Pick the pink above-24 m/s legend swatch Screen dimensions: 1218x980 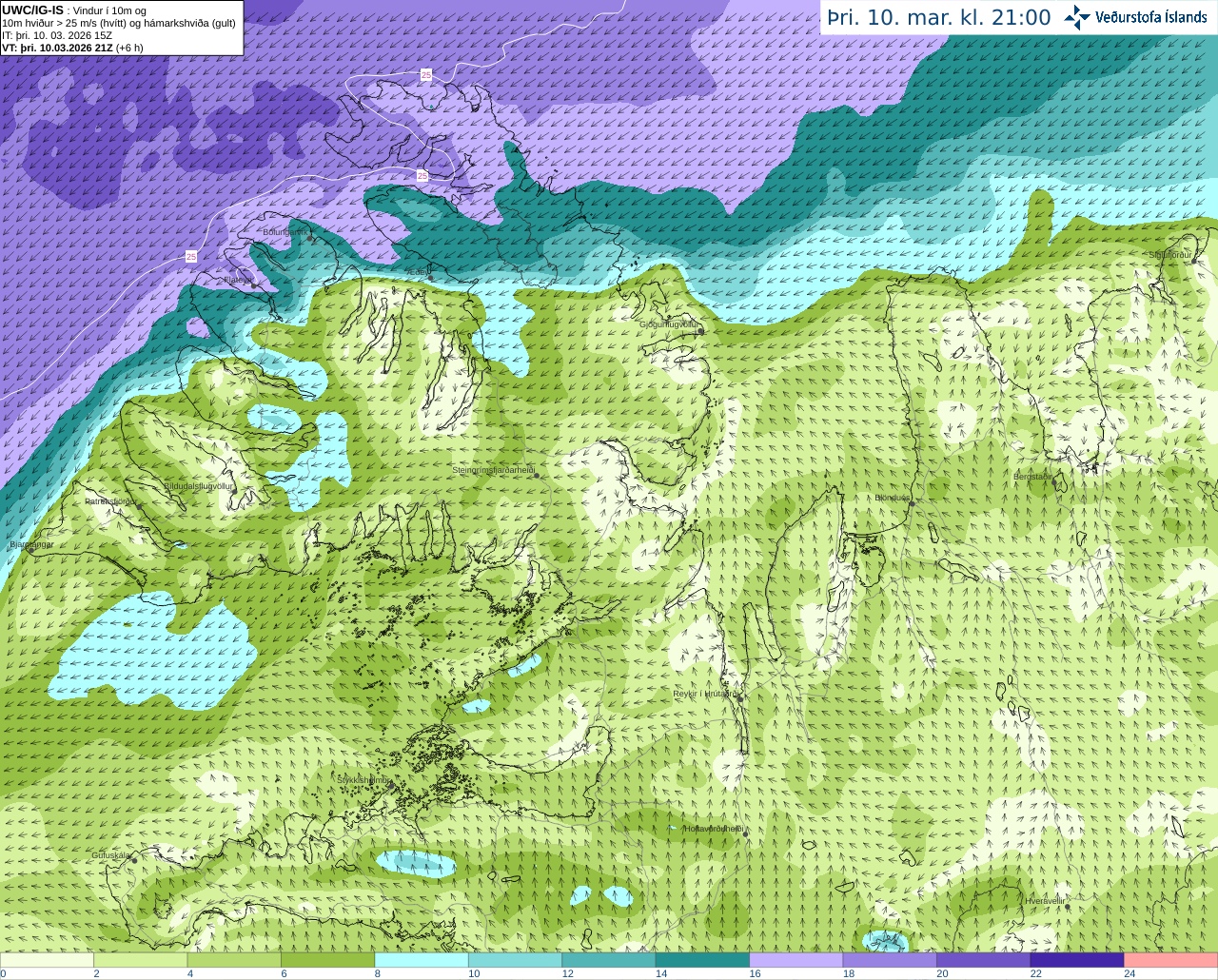point(1170,960)
